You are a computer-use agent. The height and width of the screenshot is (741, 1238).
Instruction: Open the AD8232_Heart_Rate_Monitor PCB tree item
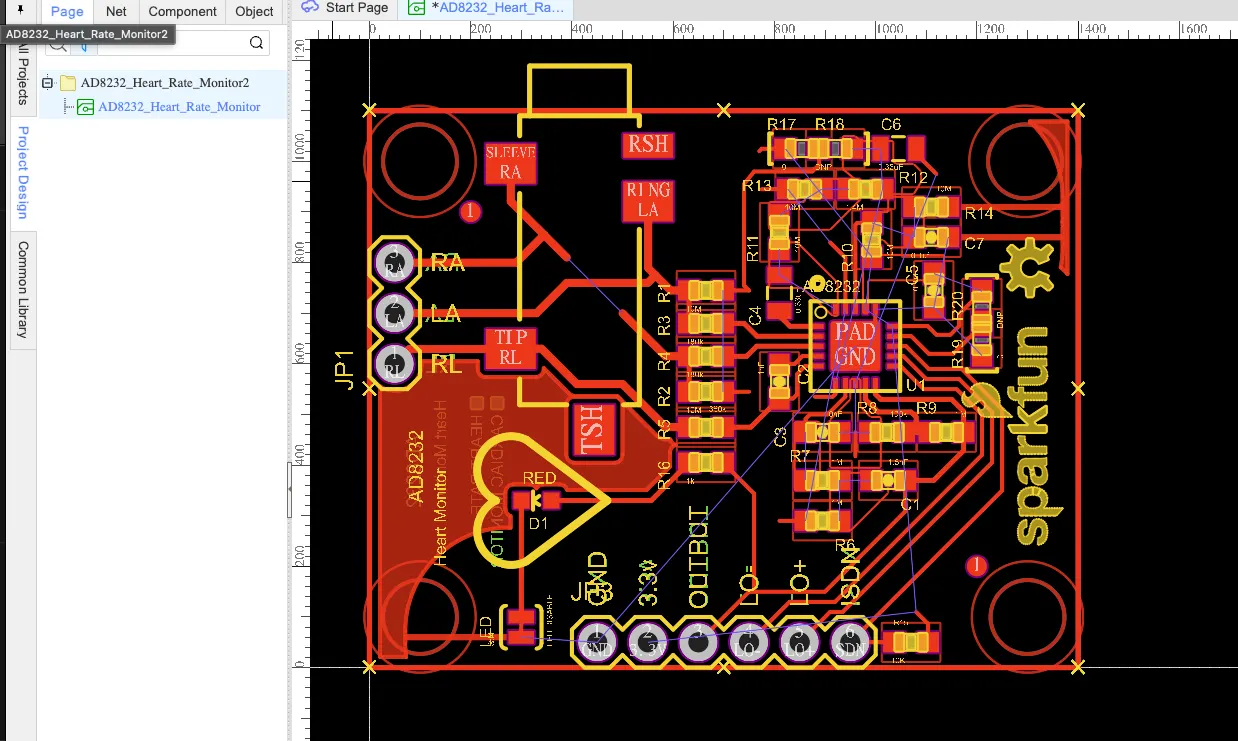pos(179,107)
